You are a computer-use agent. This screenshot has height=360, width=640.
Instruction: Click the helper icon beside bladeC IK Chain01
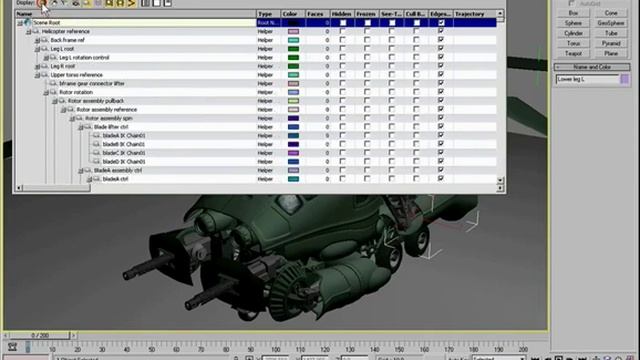(97, 153)
